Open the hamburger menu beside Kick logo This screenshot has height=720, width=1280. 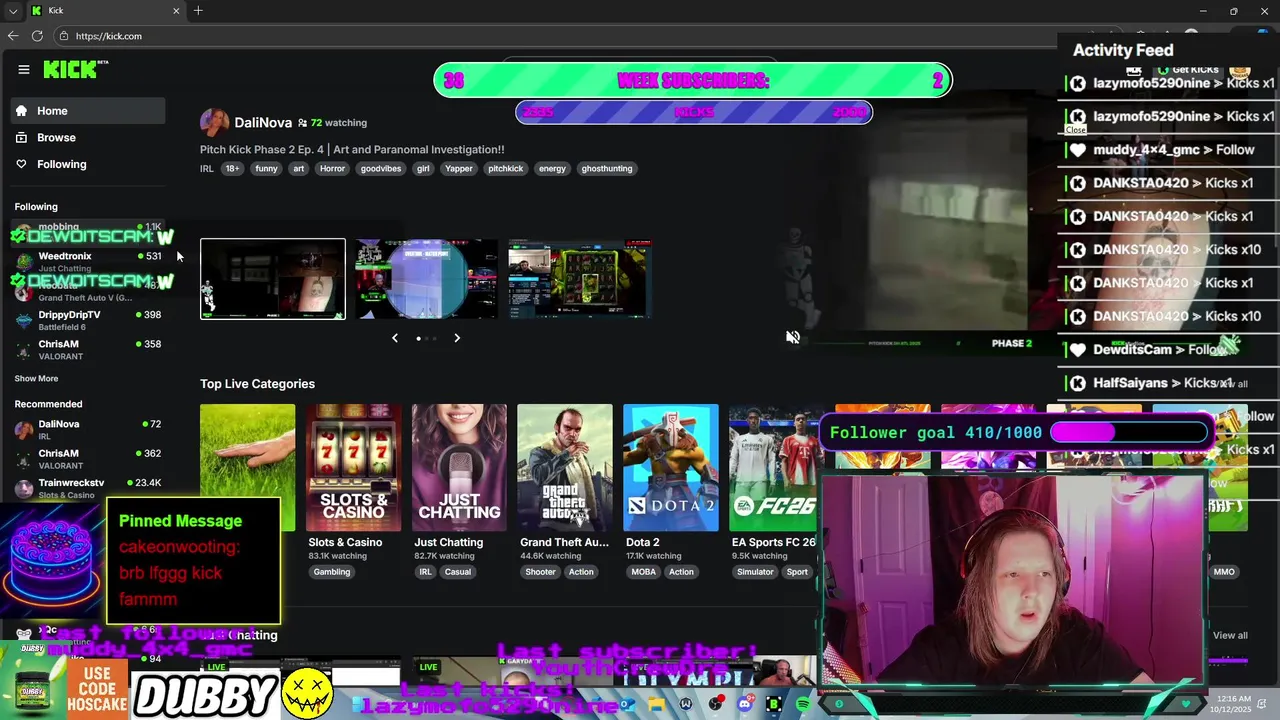tap(24, 69)
